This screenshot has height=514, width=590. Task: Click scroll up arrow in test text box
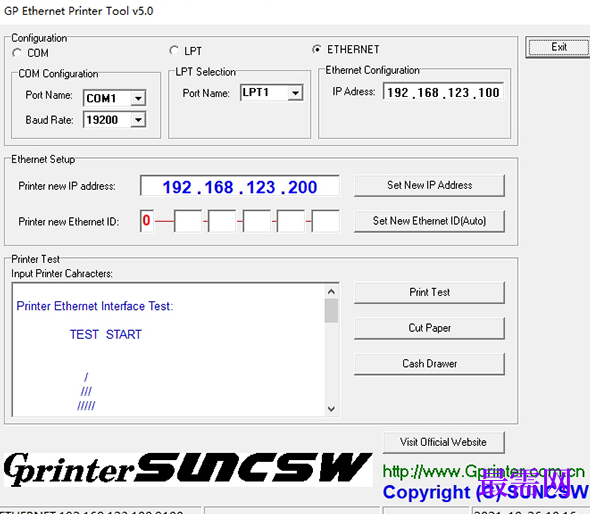tap(331, 292)
